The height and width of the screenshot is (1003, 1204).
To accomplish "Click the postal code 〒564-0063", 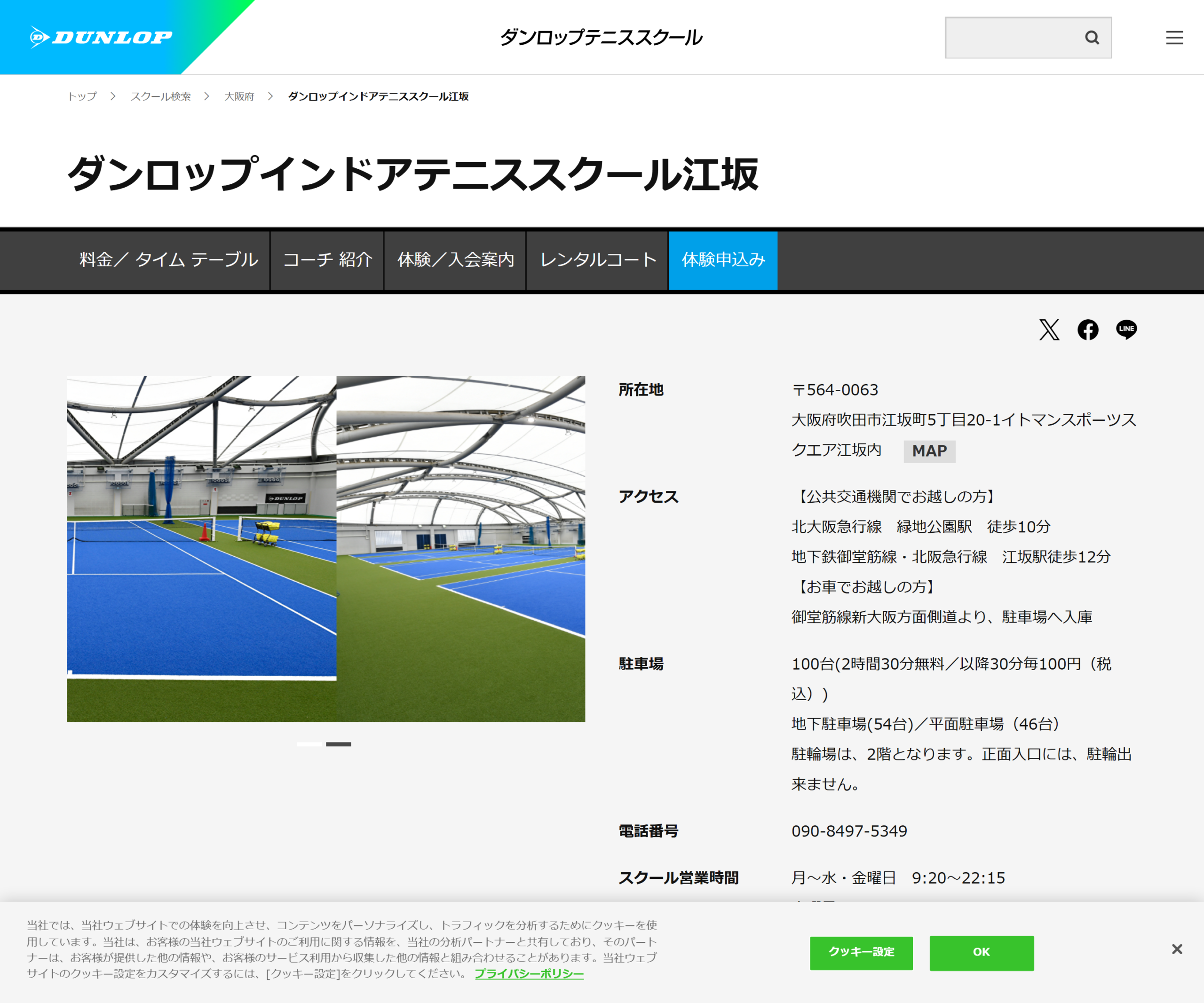I will point(835,390).
